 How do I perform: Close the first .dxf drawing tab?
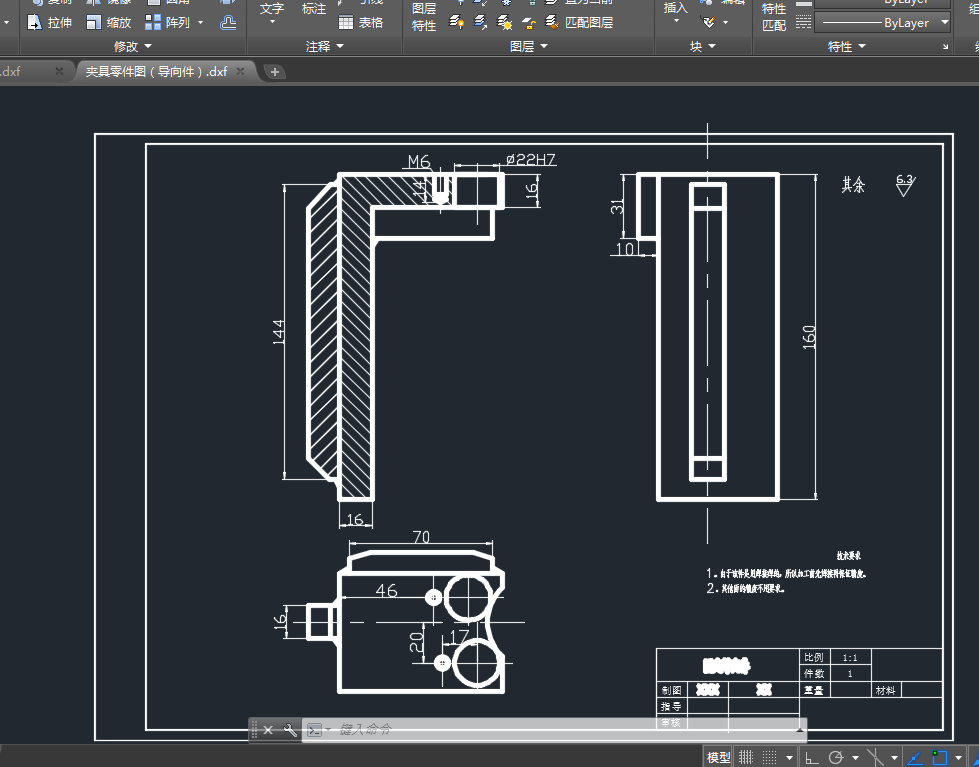pos(59,71)
